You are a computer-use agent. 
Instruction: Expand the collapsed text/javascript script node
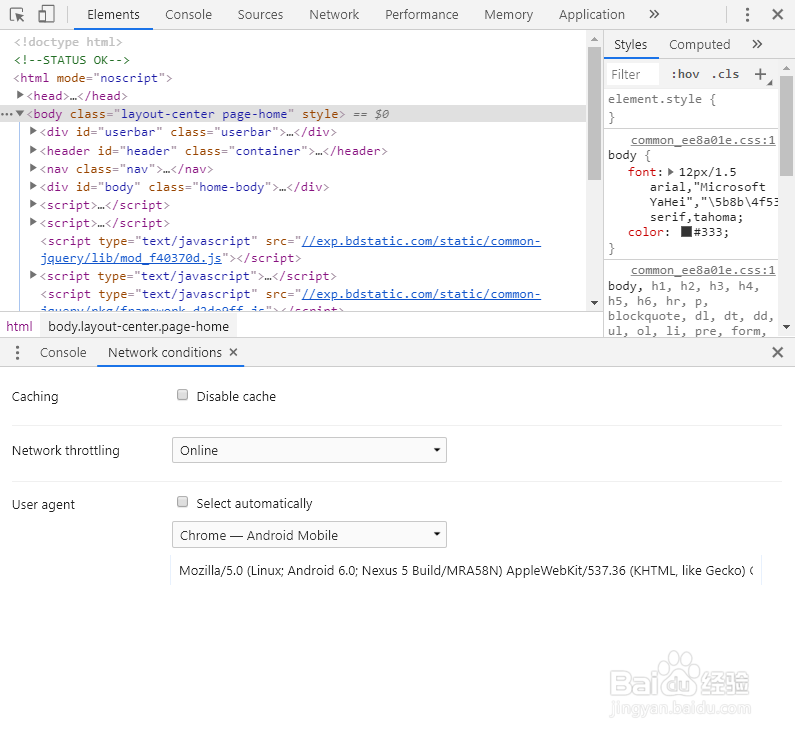point(33,275)
